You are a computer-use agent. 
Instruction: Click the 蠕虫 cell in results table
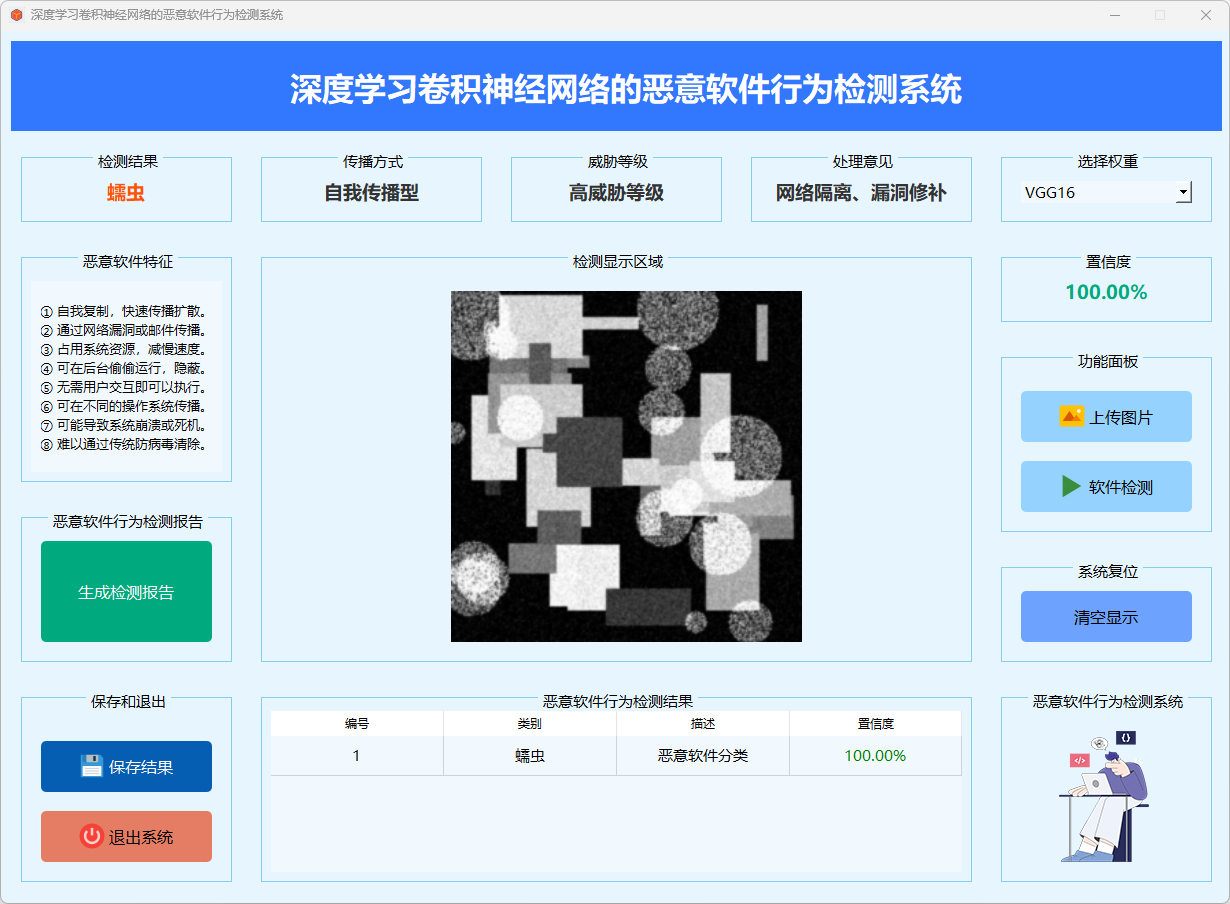point(530,756)
